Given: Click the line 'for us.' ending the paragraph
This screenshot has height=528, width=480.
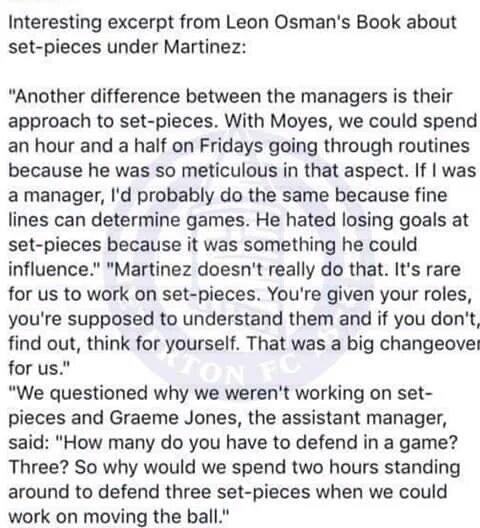Looking at the screenshot, I should pos(38,368).
